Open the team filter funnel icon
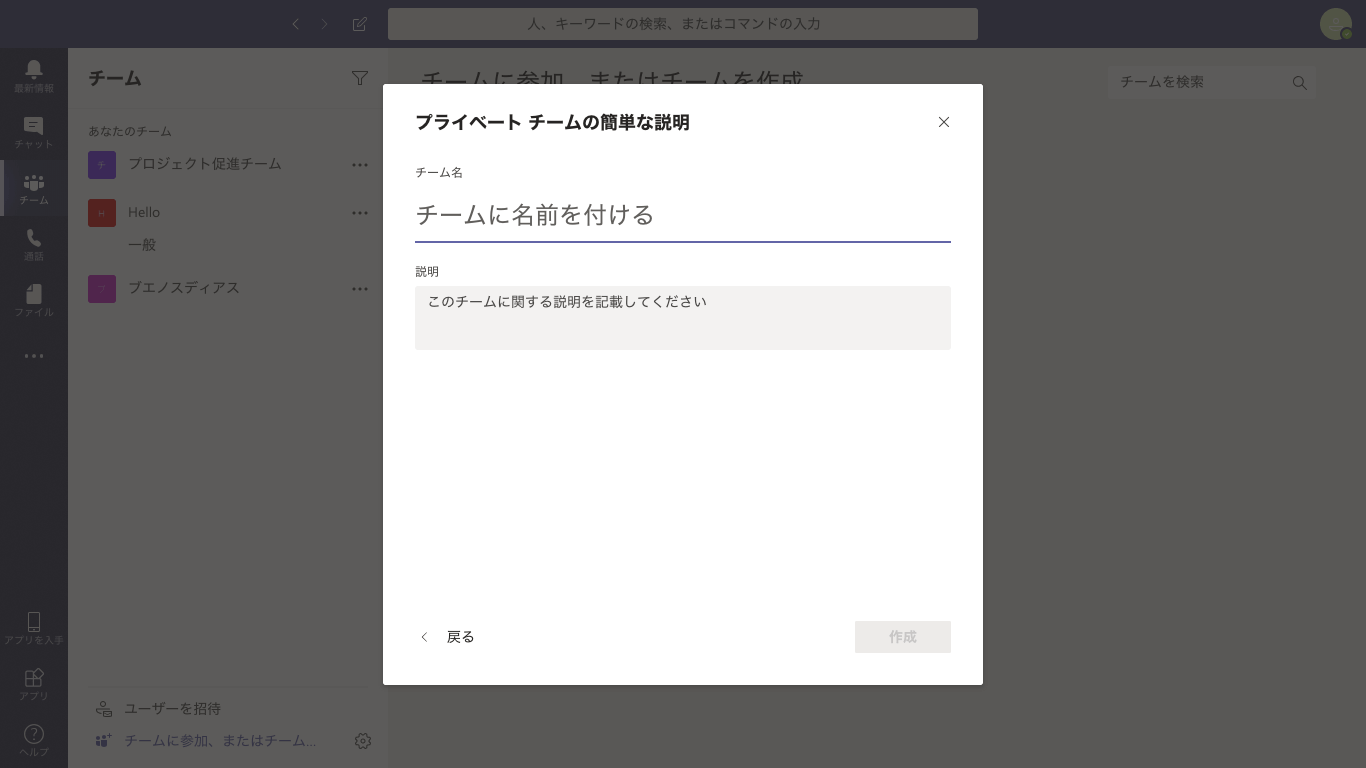The image size is (1366, 768). (x=360, y=78)
